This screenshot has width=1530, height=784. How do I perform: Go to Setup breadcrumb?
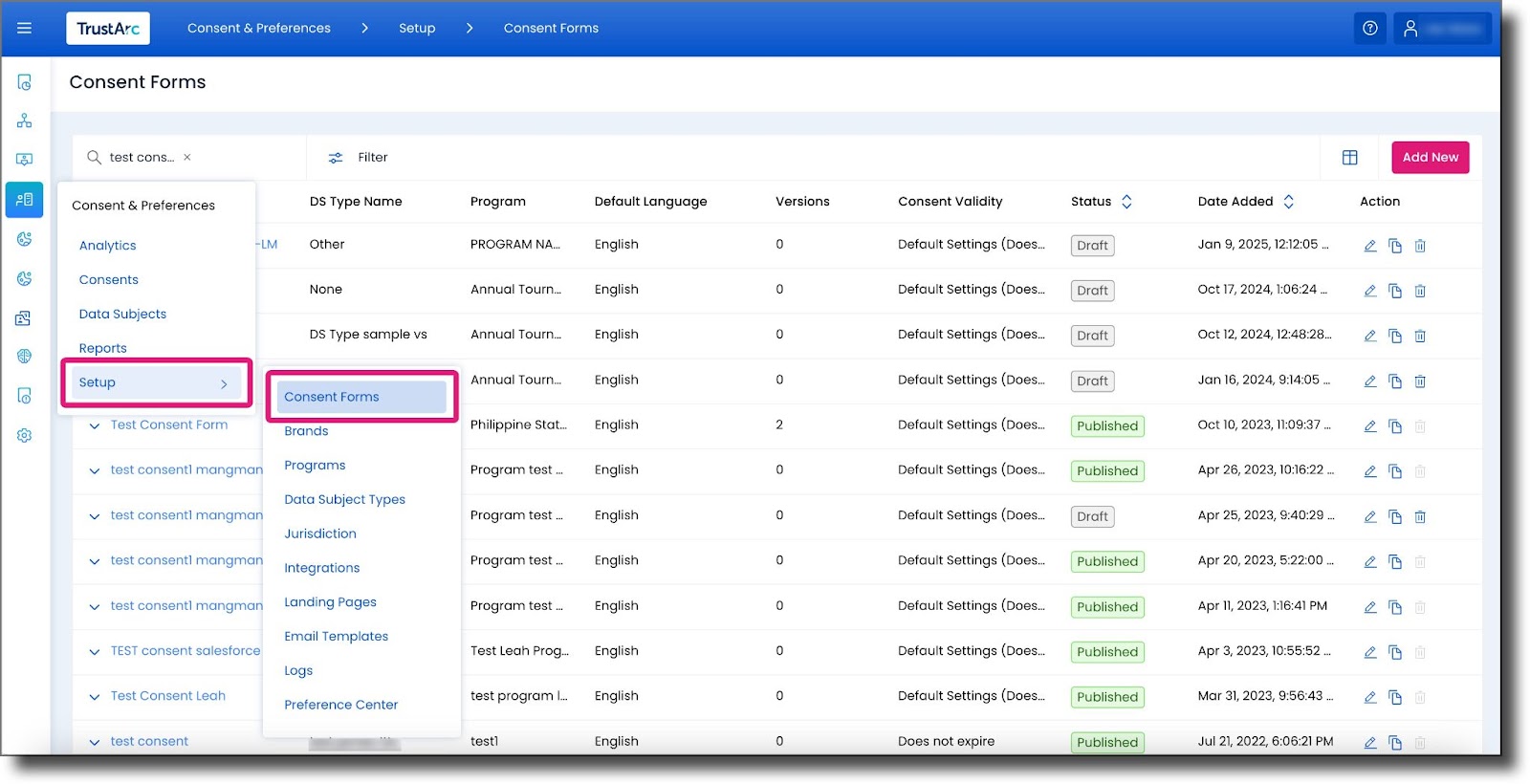tap(417, 29)
